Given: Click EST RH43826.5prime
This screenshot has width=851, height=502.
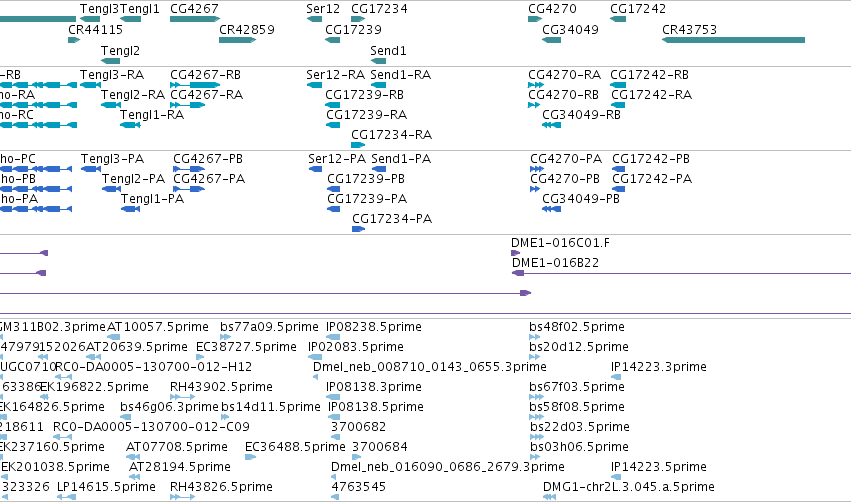Looking at the screenshot, I should (x=221, y=487).
